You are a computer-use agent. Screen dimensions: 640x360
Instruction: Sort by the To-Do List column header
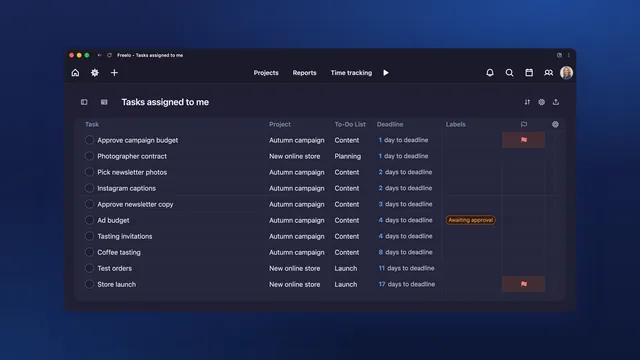[350, 124]
